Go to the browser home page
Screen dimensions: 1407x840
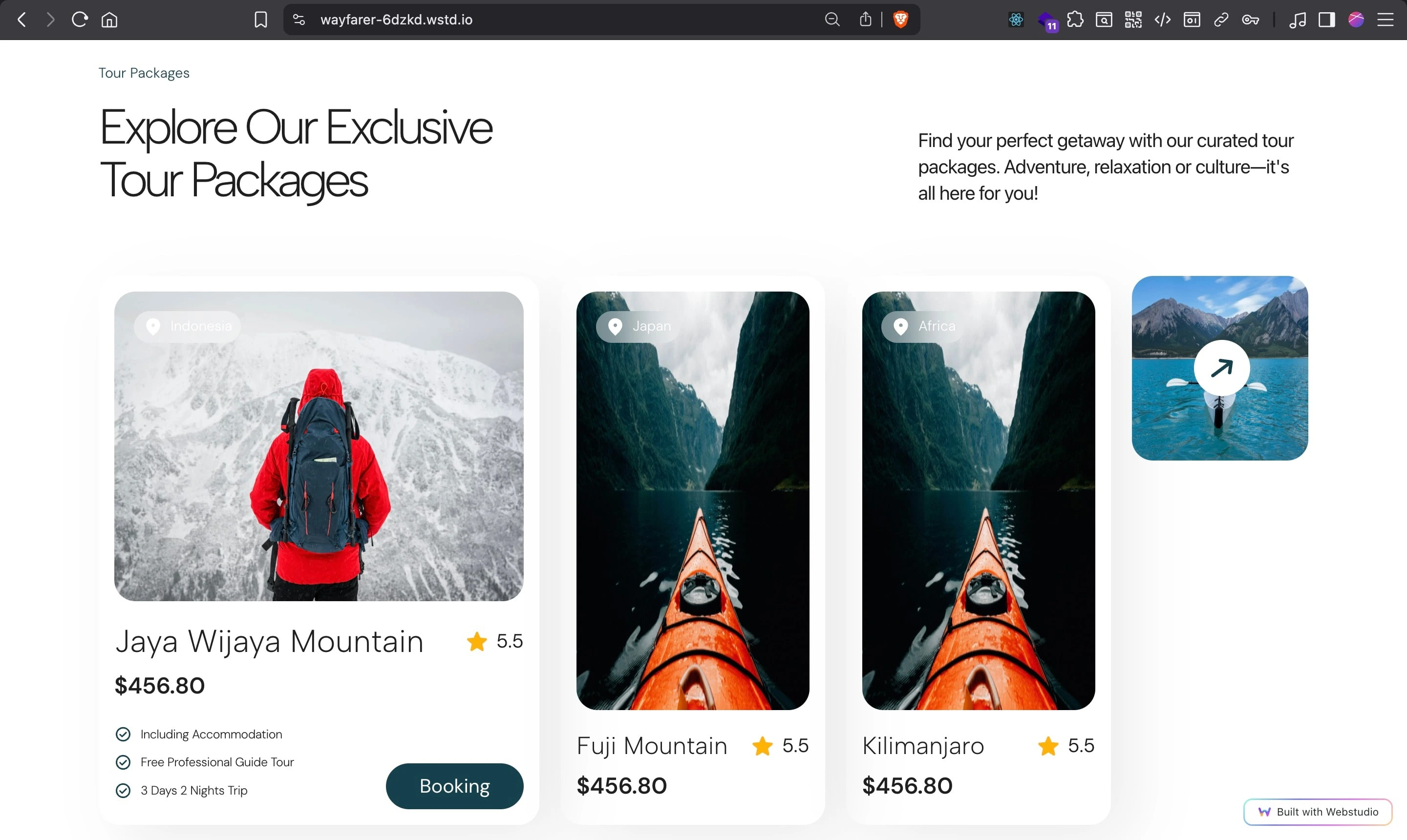pos(109,20)
